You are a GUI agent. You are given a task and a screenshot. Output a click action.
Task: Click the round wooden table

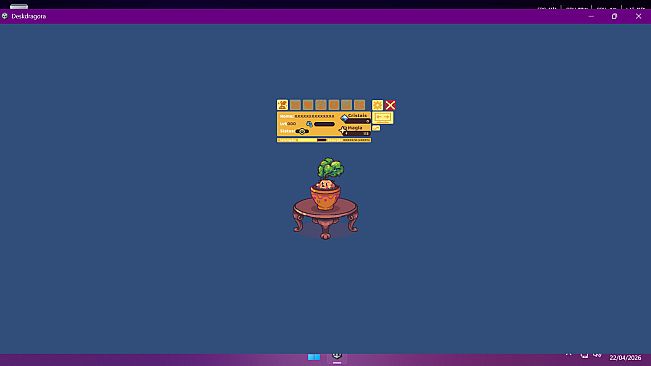click(x=326, y=218)
